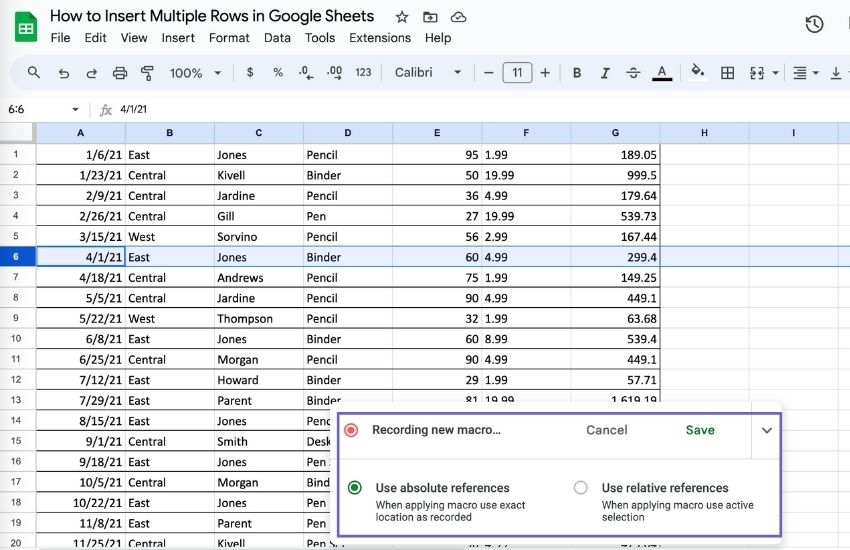
Task: Open more number formats 123
Action: 363,72
